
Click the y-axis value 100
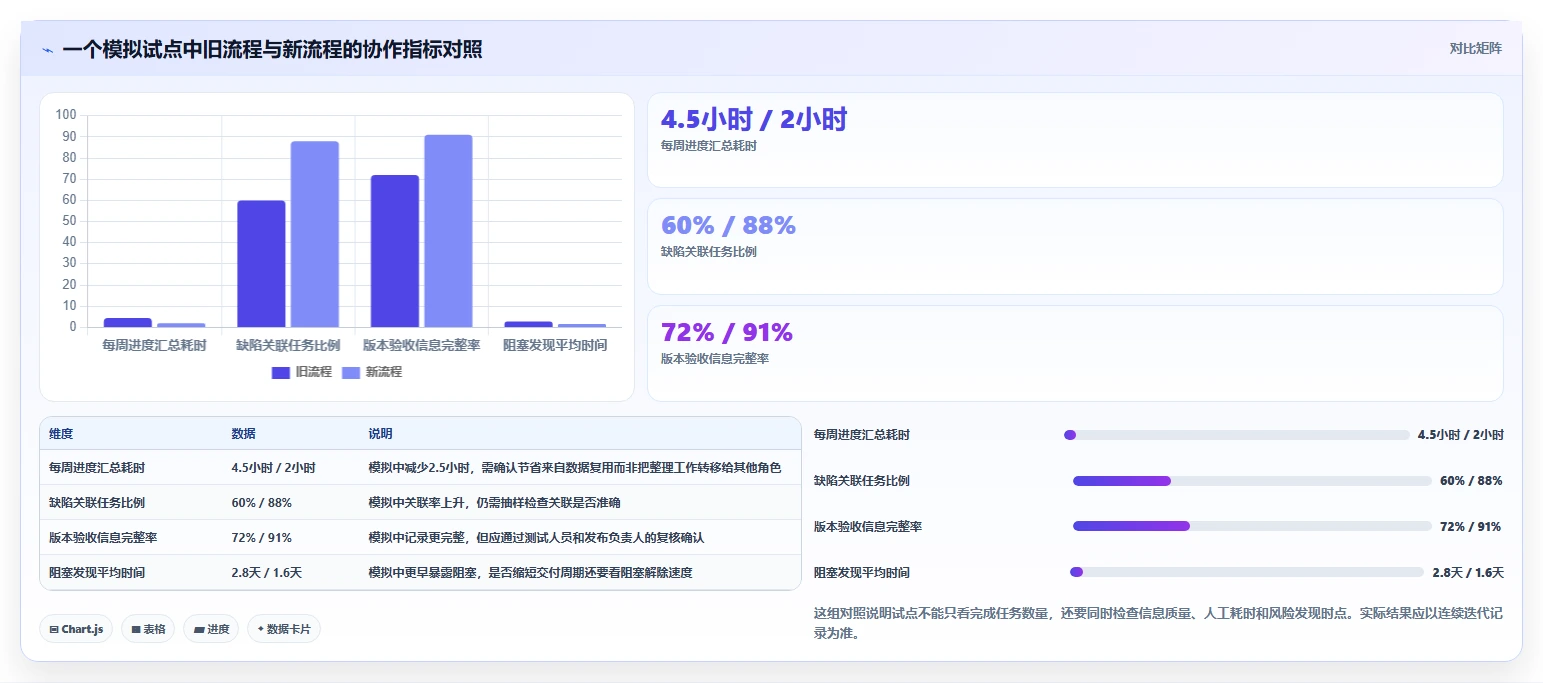tap(66, 115)
